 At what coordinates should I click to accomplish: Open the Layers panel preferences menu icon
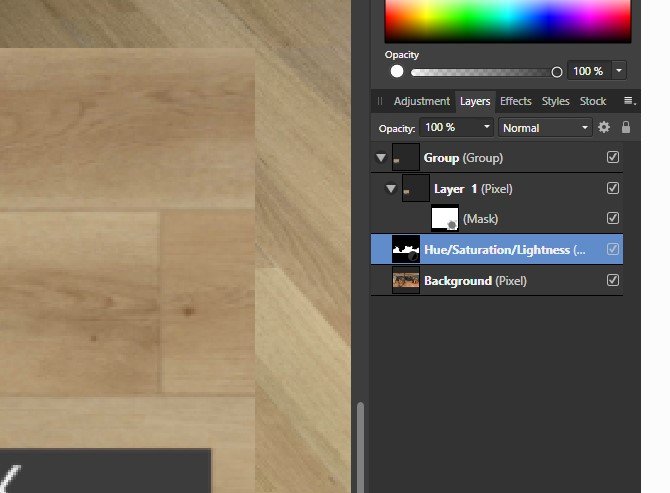point(629,101)
